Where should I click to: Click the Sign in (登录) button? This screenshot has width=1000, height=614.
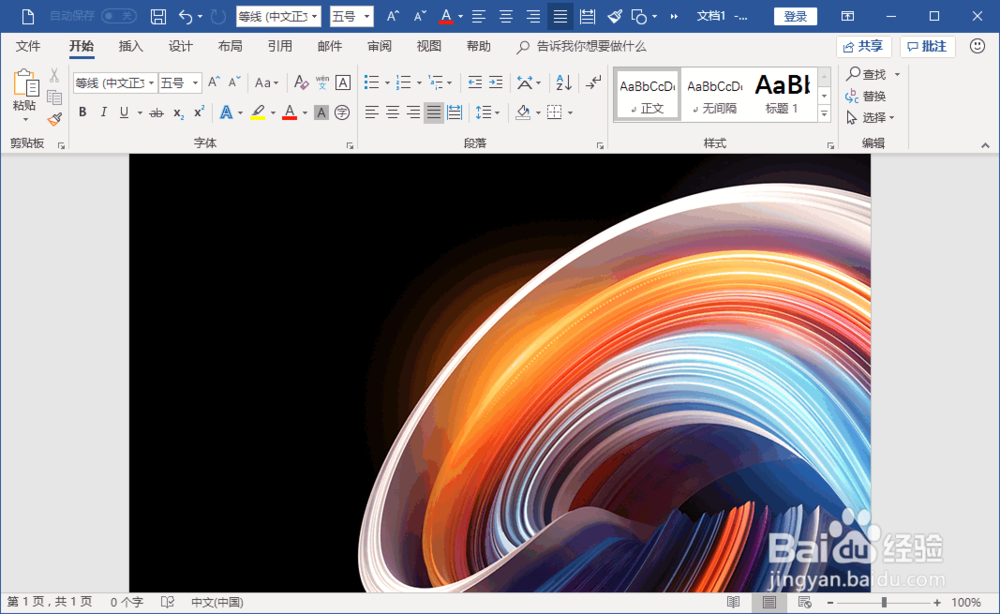point(795,17)
